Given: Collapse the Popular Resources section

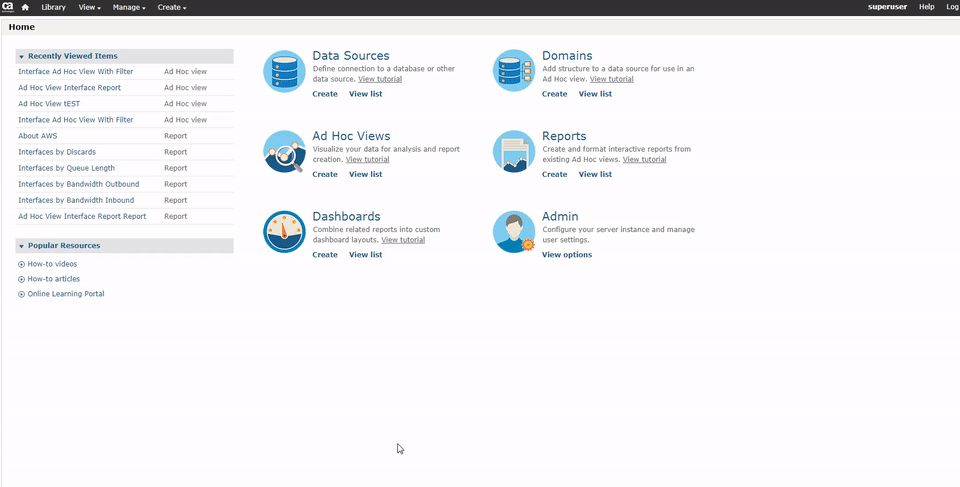Looking at the screenshot, I should point(21,246).
